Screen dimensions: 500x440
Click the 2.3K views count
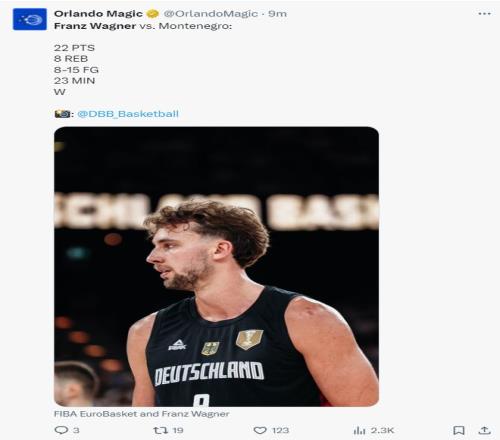click(383, 430)
